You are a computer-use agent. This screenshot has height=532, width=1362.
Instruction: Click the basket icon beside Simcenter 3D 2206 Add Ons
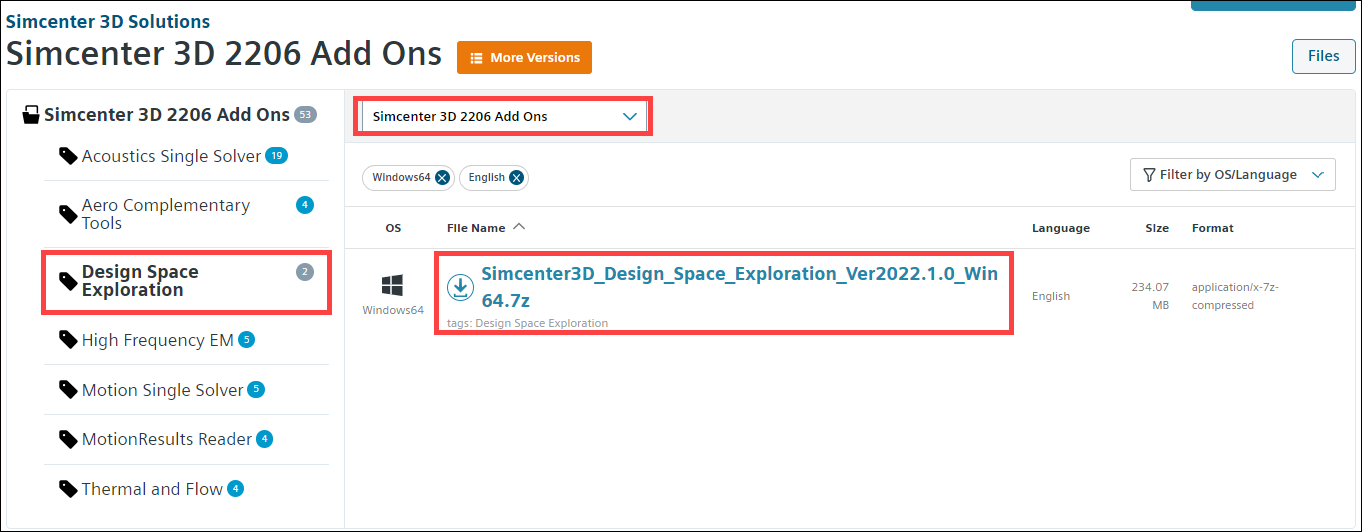[32, 115]
